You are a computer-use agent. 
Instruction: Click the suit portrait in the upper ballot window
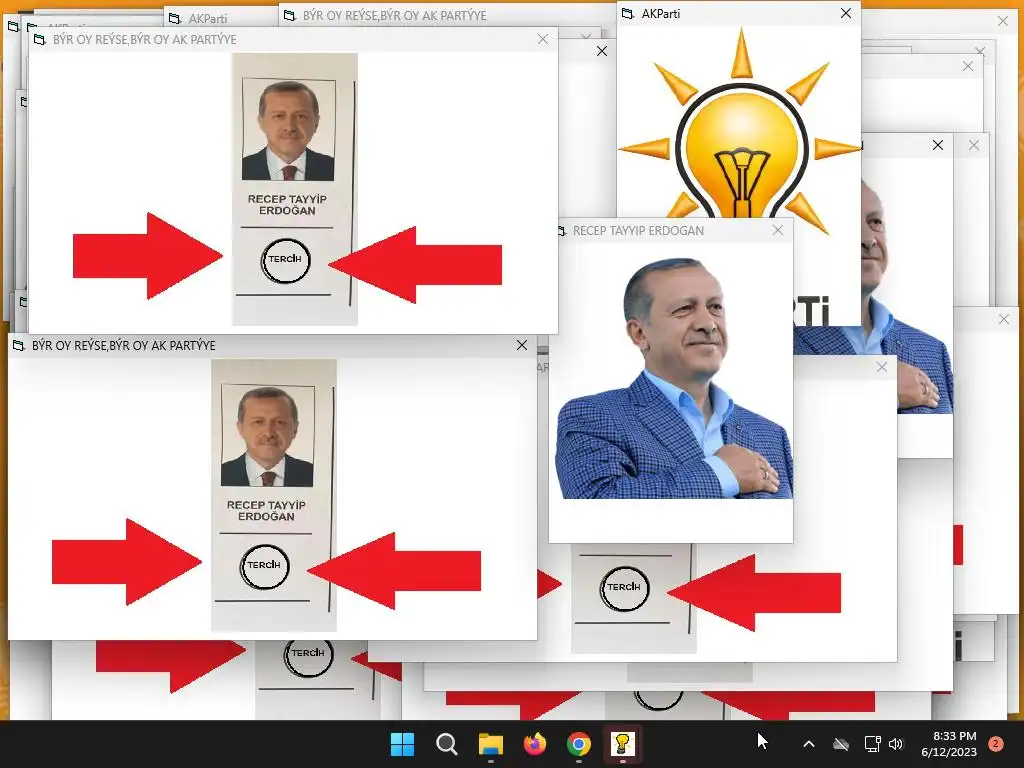[288, 130]
